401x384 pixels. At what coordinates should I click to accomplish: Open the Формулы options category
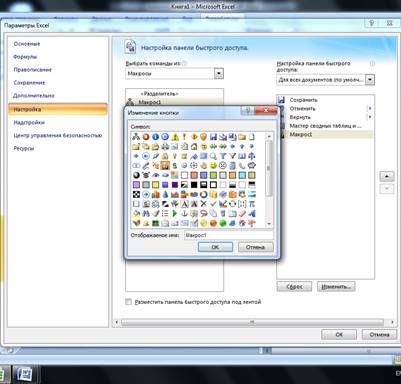pyautogui.click(x=25, y=57)
